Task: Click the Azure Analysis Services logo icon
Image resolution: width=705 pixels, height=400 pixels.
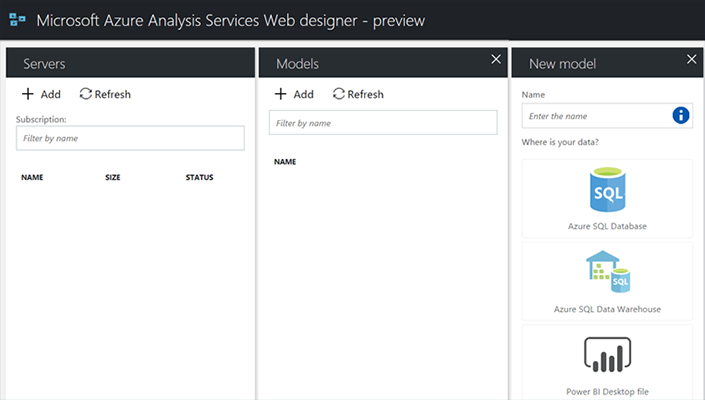Action: [17, 20]
